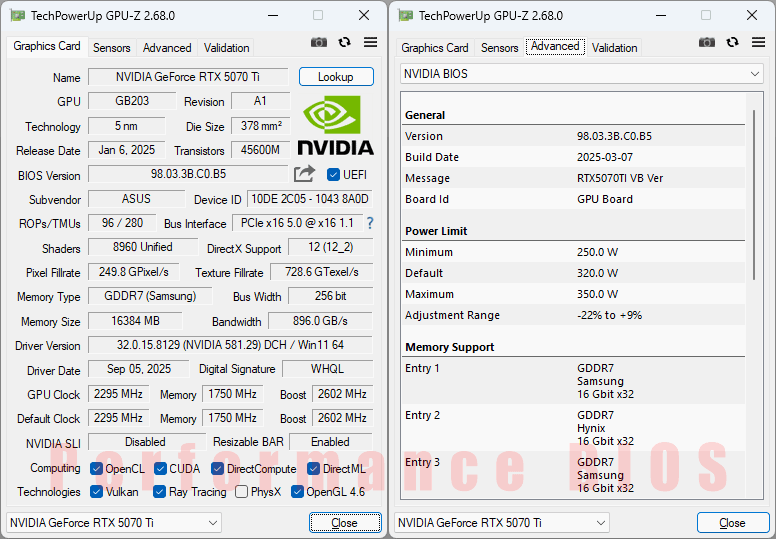Toggle the OpenCL checkbox
Image resolution: width=776 pixels, height=539 pixels.
97,469
